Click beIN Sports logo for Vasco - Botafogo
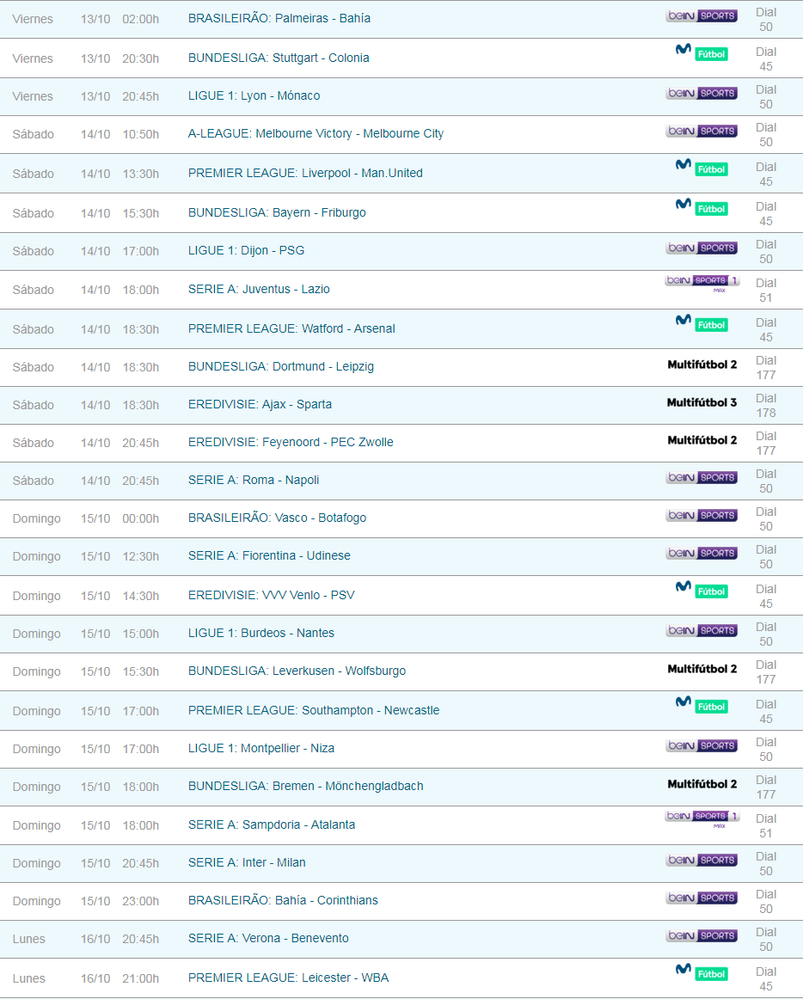803x999 pixels. 702,515
